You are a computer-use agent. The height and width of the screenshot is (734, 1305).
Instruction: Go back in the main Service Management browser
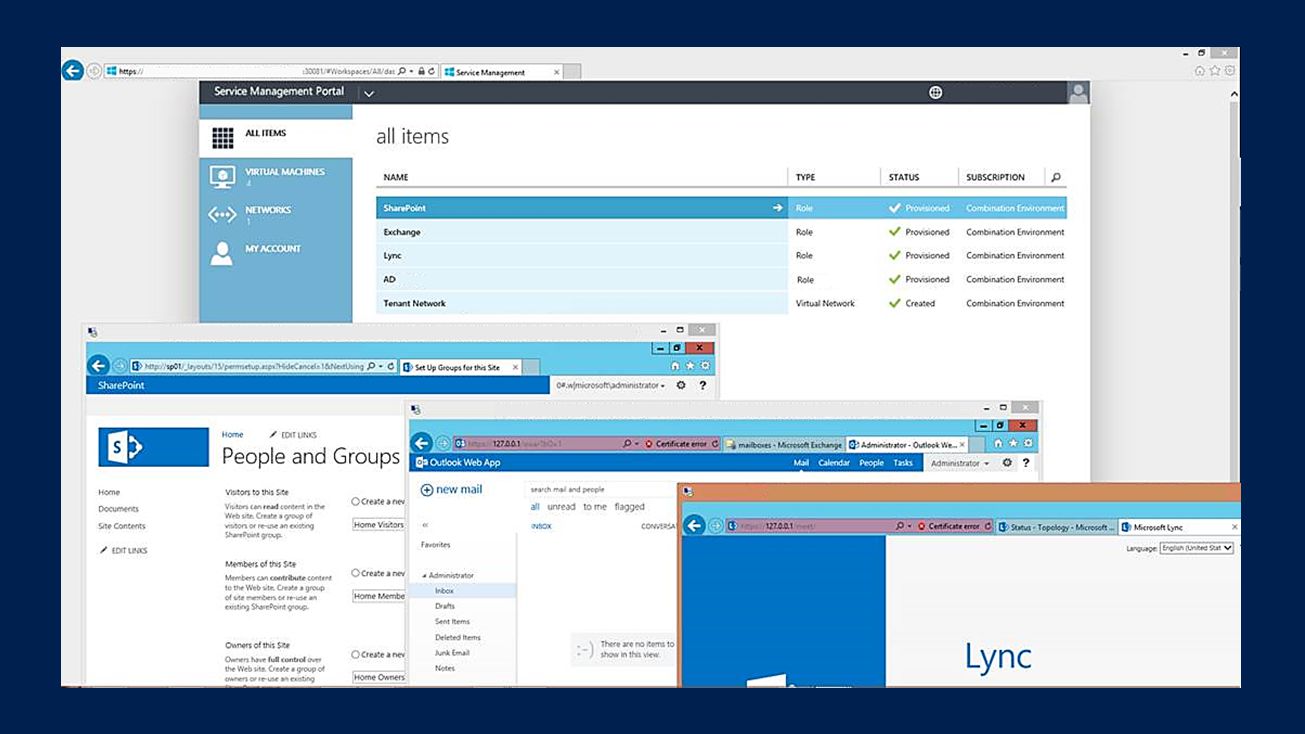coord(72,70)
